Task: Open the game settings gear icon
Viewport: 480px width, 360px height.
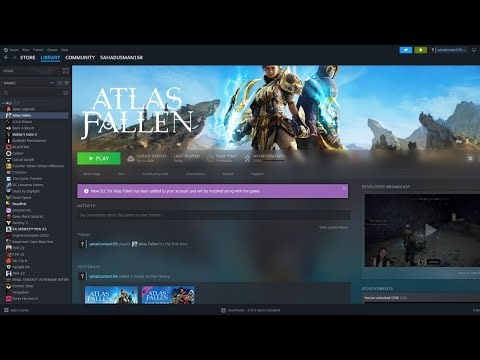Action: [470, 158]
